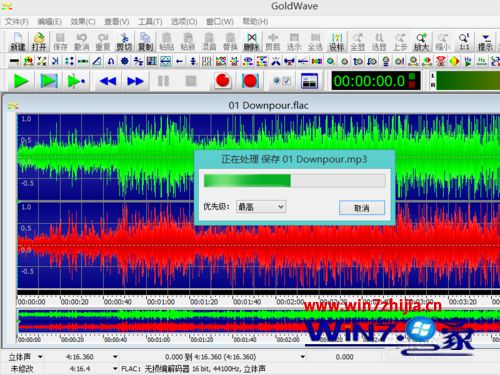
Task: Click the vertical double-arrow effect icon
Action: tap(193, 61)
